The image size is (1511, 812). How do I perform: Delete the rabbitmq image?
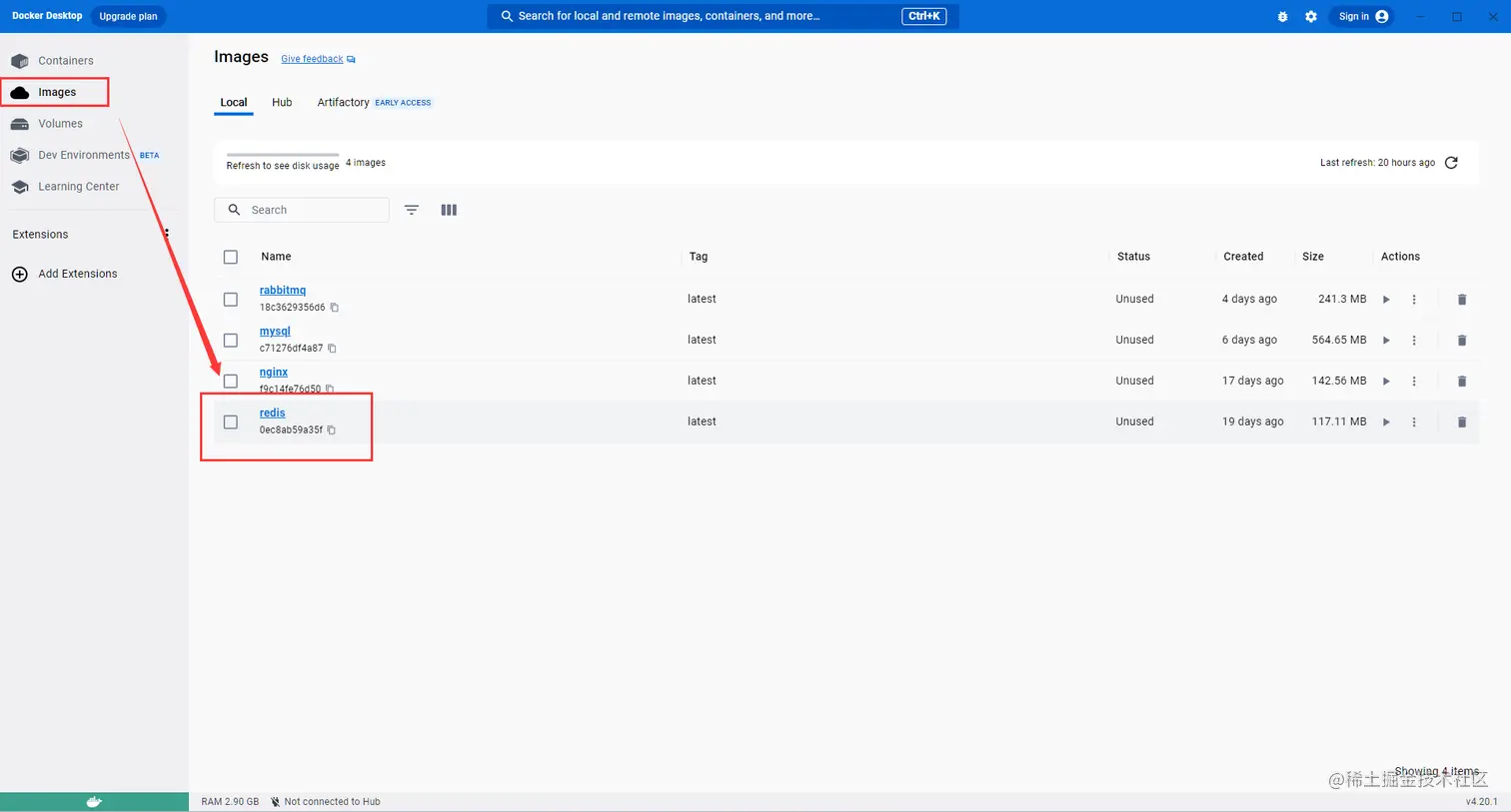(1462, 300)
